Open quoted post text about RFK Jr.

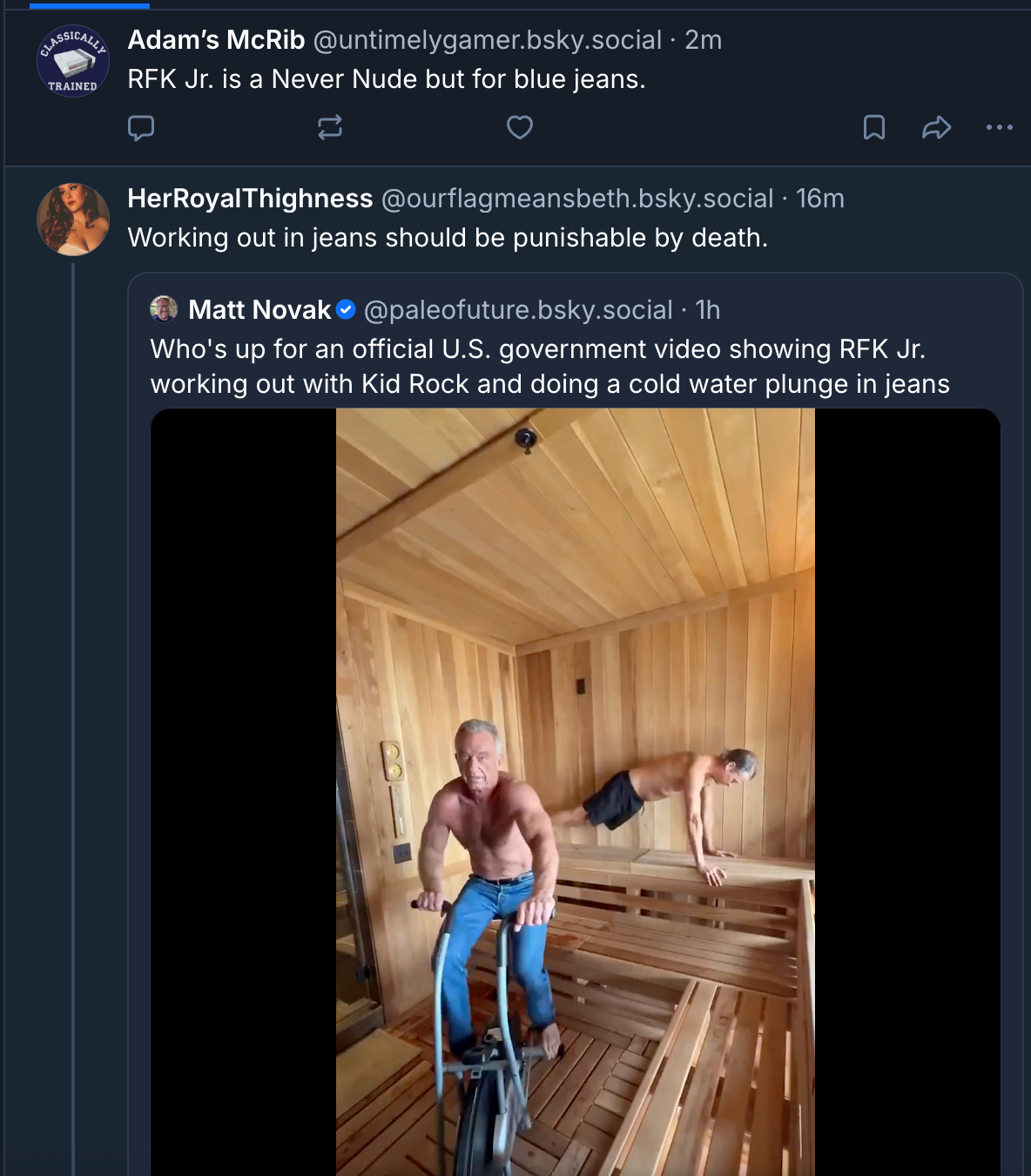click(x=549, y=367)
